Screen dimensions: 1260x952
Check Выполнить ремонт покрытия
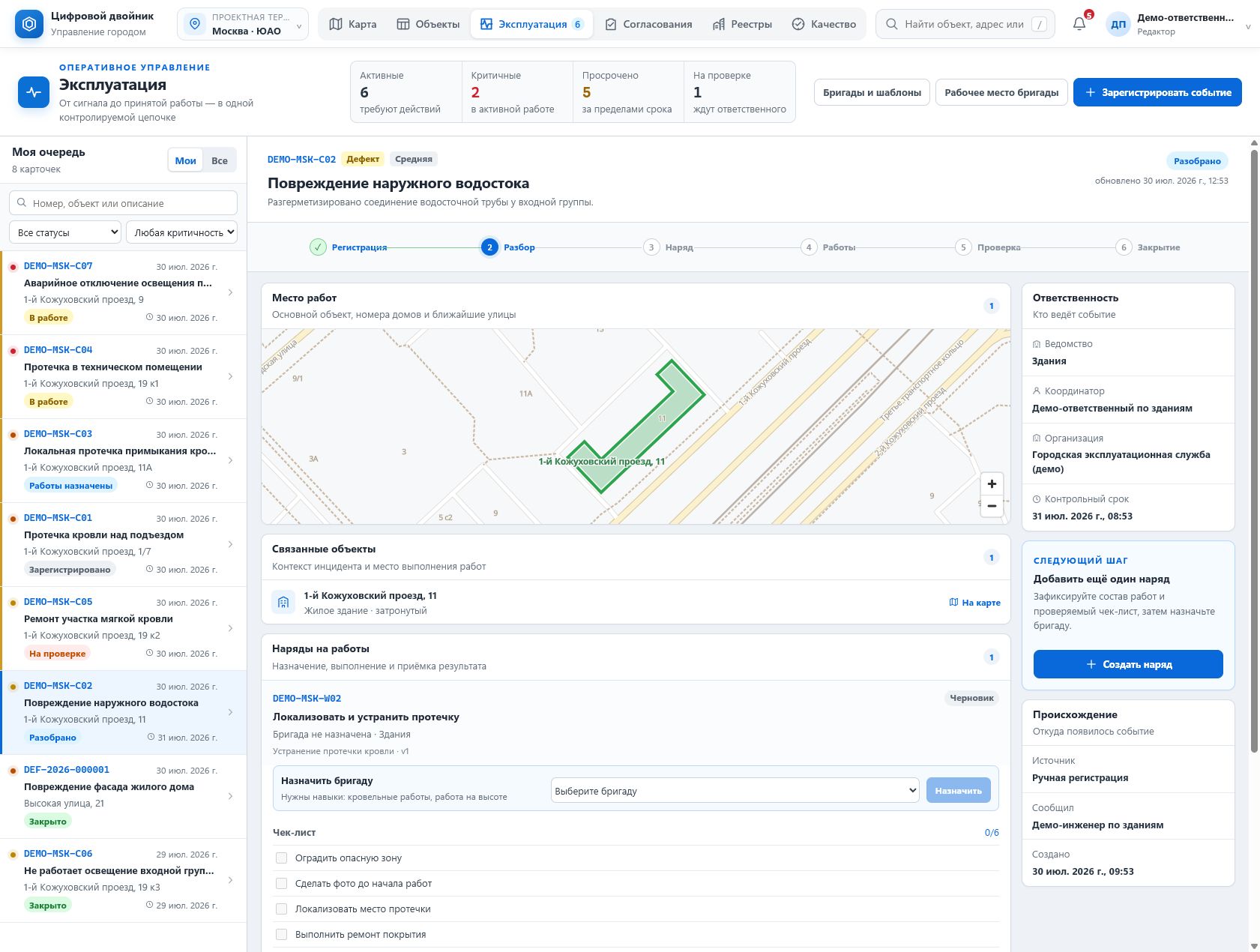pos(282,935)
